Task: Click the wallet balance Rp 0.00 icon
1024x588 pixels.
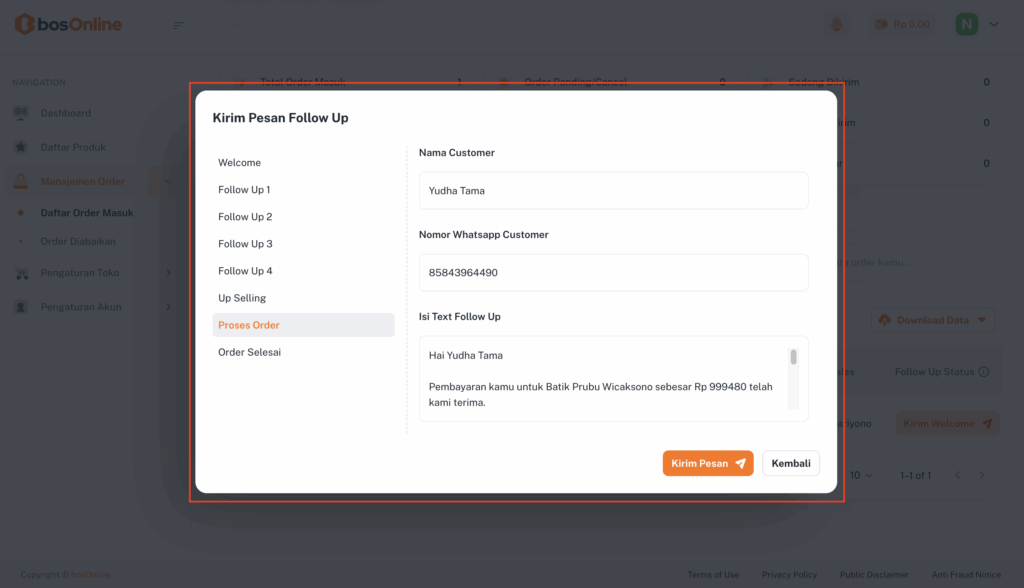Action: pos(882,24)
